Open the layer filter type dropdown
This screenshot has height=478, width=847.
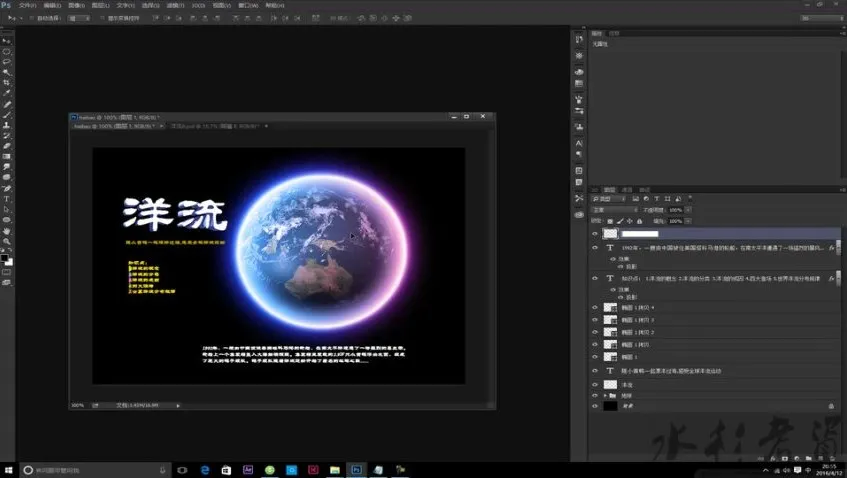[x=610, y=199]
